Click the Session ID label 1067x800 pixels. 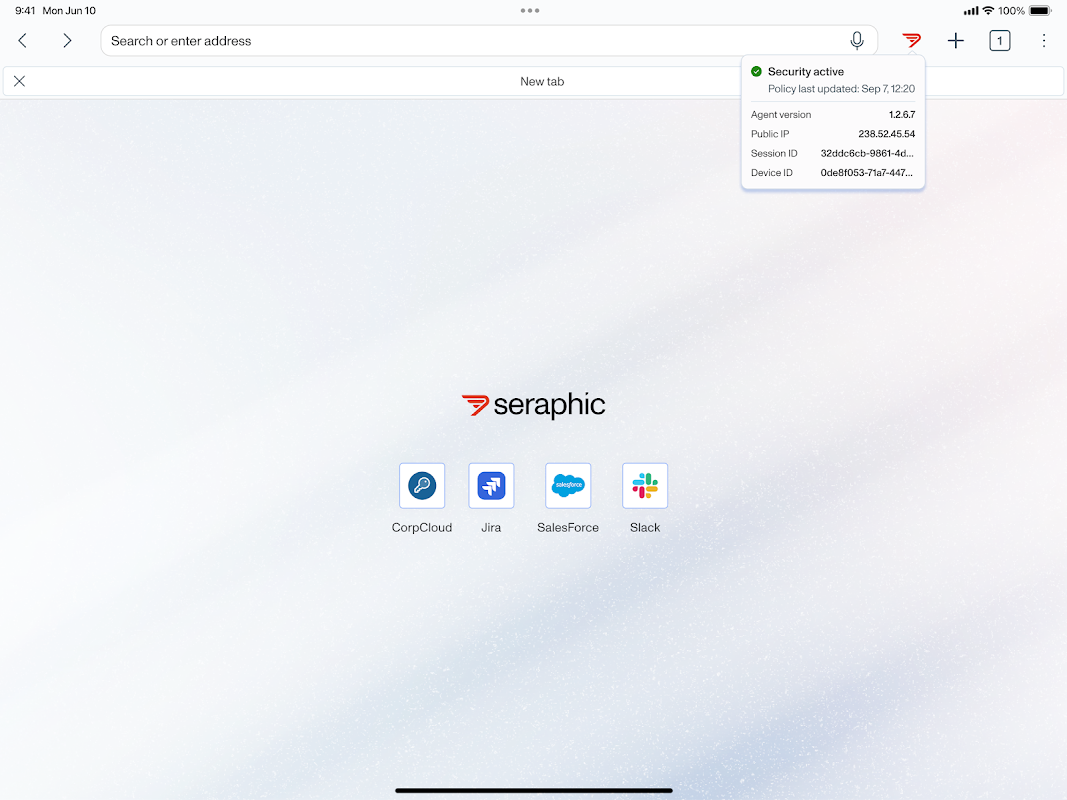[x=774, y=153]
